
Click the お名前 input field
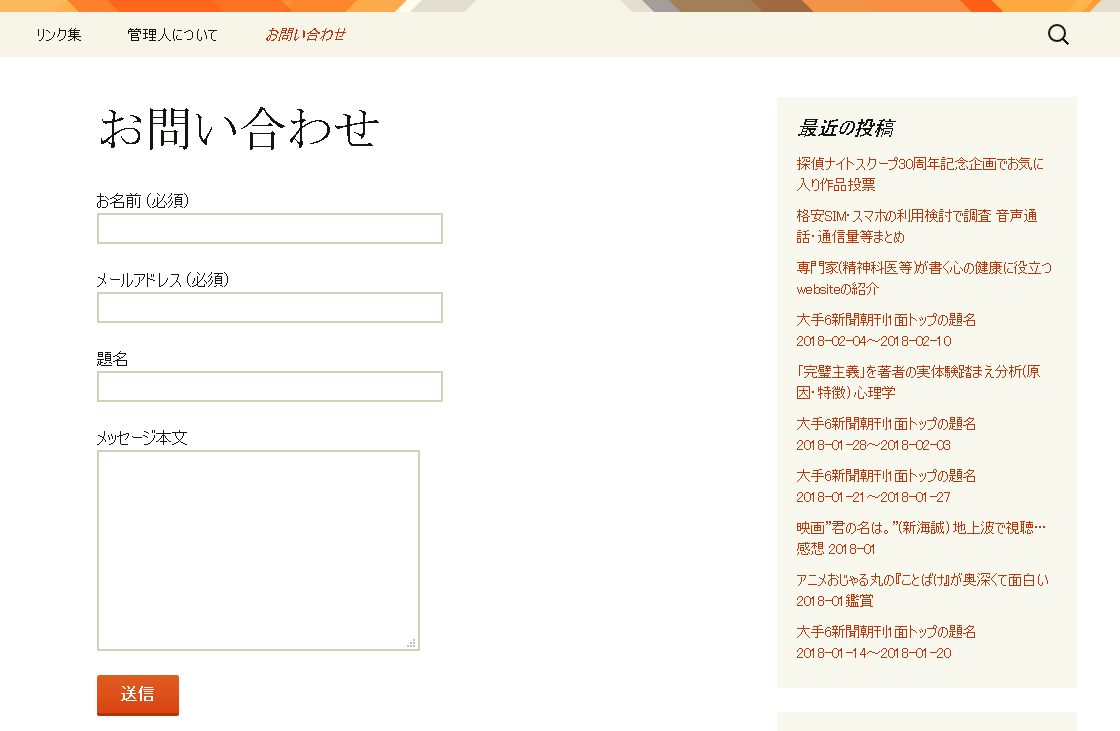(269, 229)
